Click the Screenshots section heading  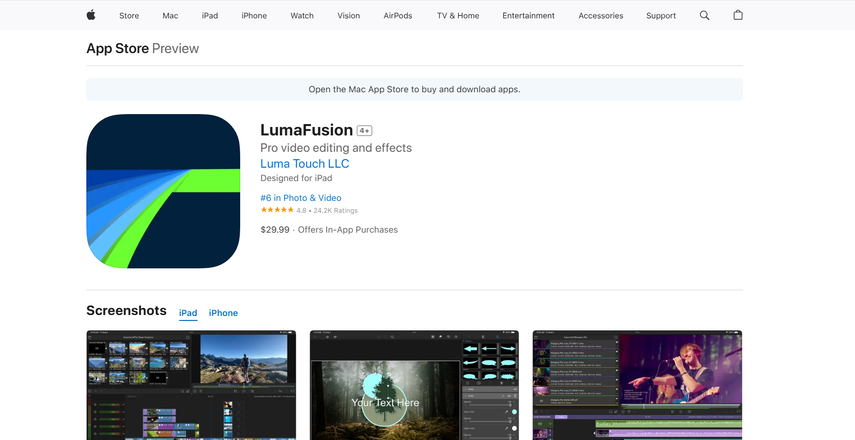[127, 311]
